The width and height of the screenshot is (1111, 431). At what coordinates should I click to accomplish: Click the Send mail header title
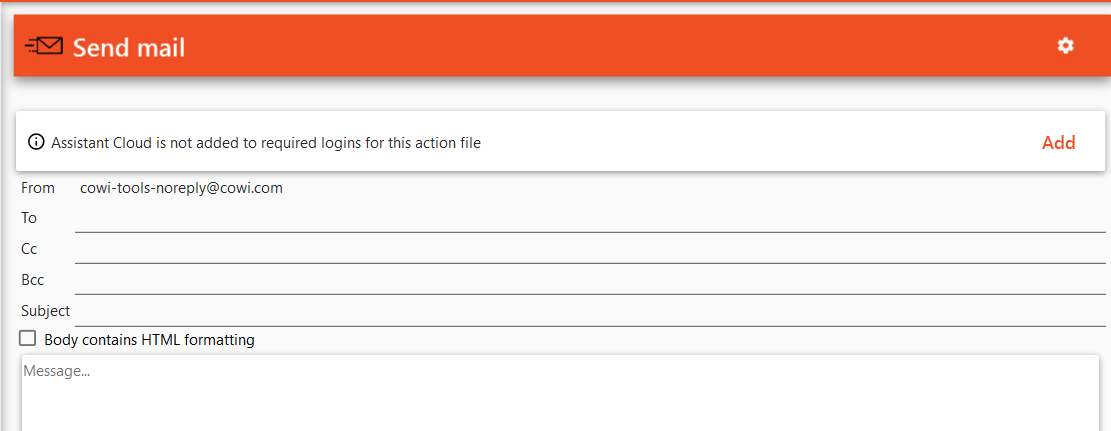129,47
